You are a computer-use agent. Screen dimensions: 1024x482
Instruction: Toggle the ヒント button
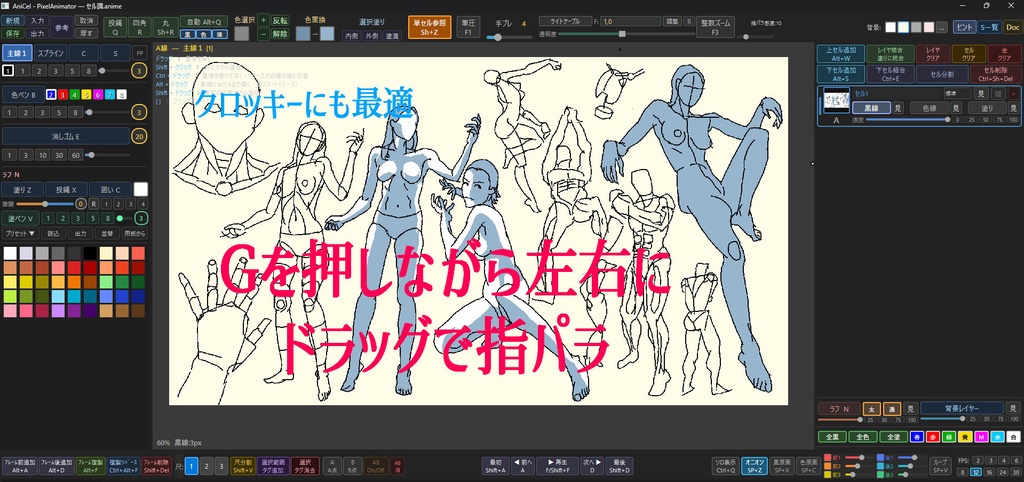coord(965,27)
